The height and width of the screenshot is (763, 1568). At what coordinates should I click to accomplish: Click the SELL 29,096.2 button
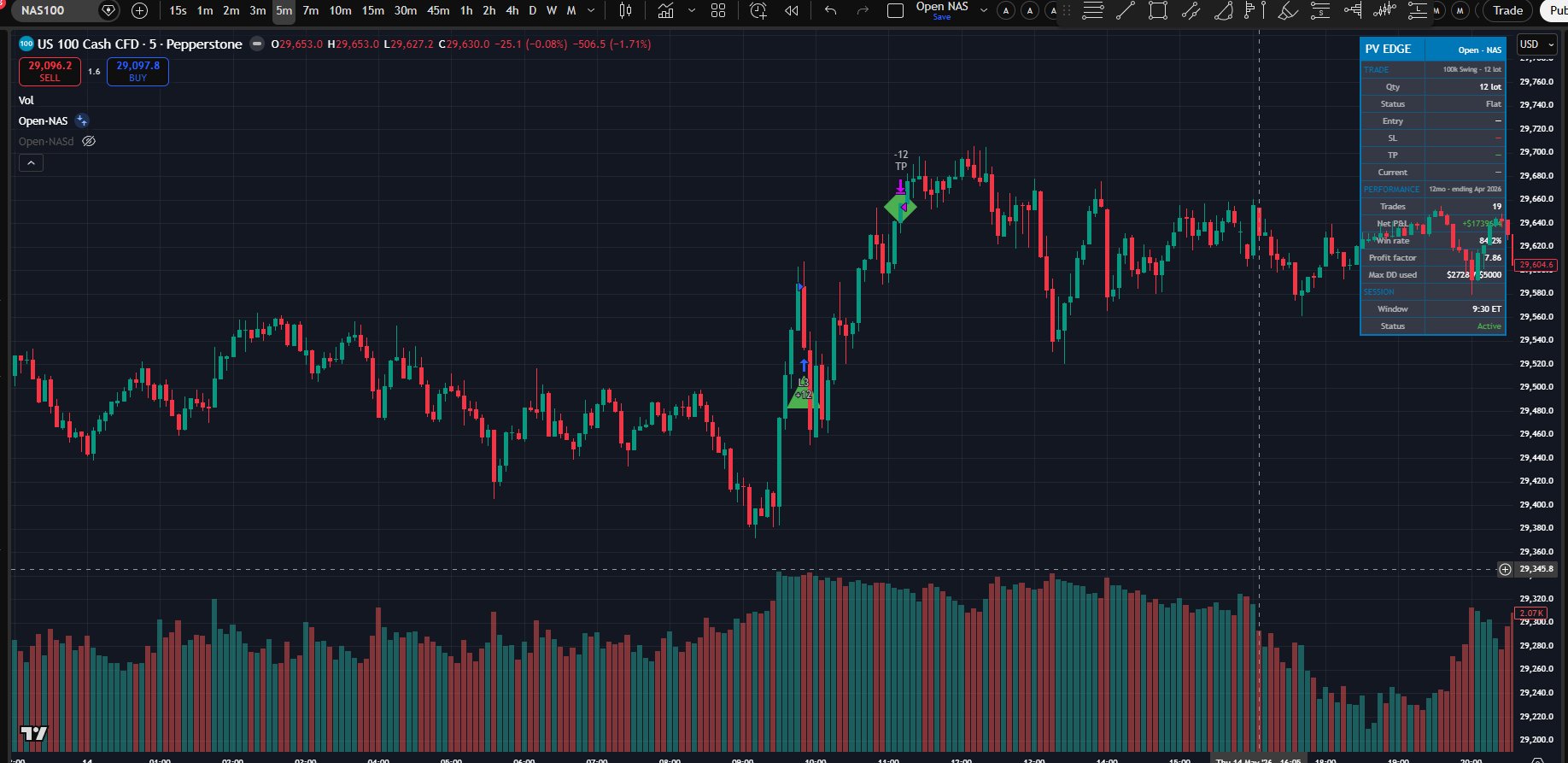click(50, 71)
